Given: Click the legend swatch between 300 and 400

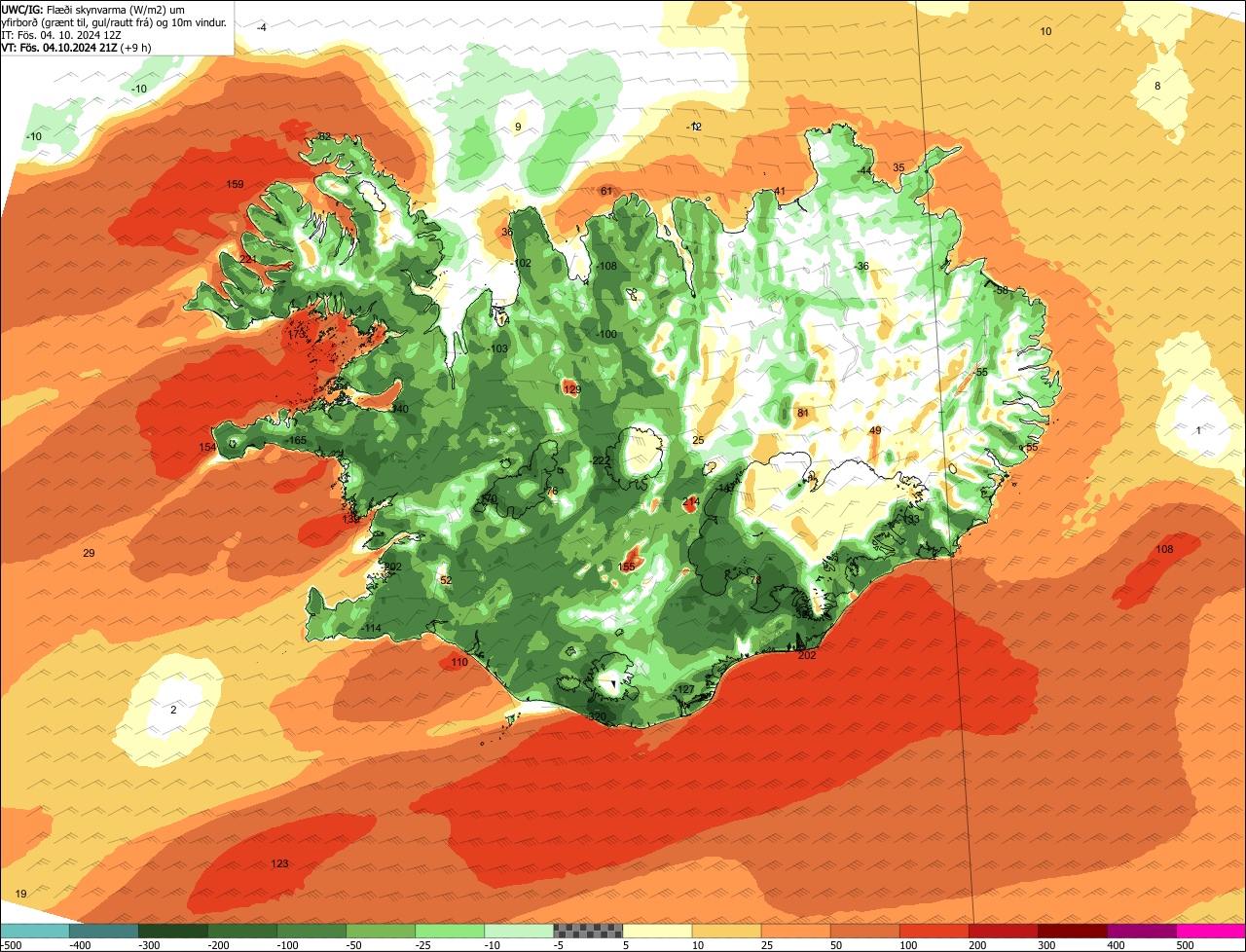Looking at the screenshot, I should [x=1073, y=931].
